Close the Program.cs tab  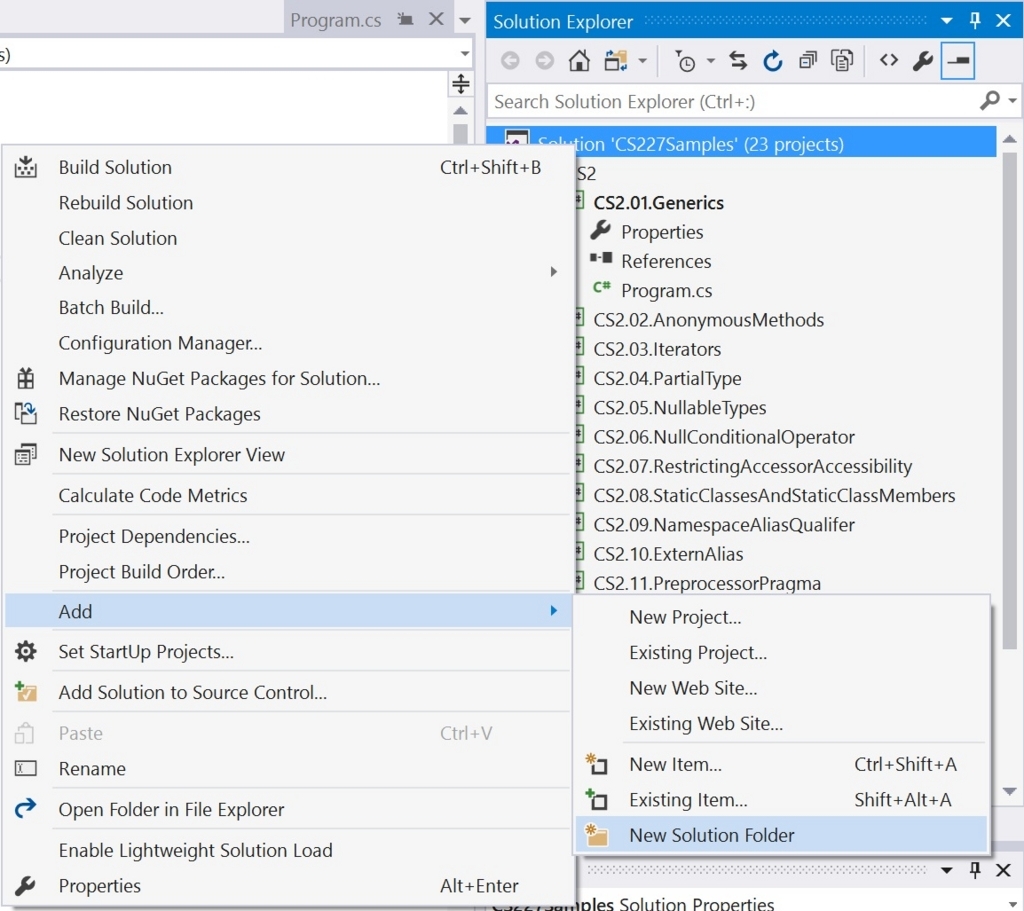436,20
